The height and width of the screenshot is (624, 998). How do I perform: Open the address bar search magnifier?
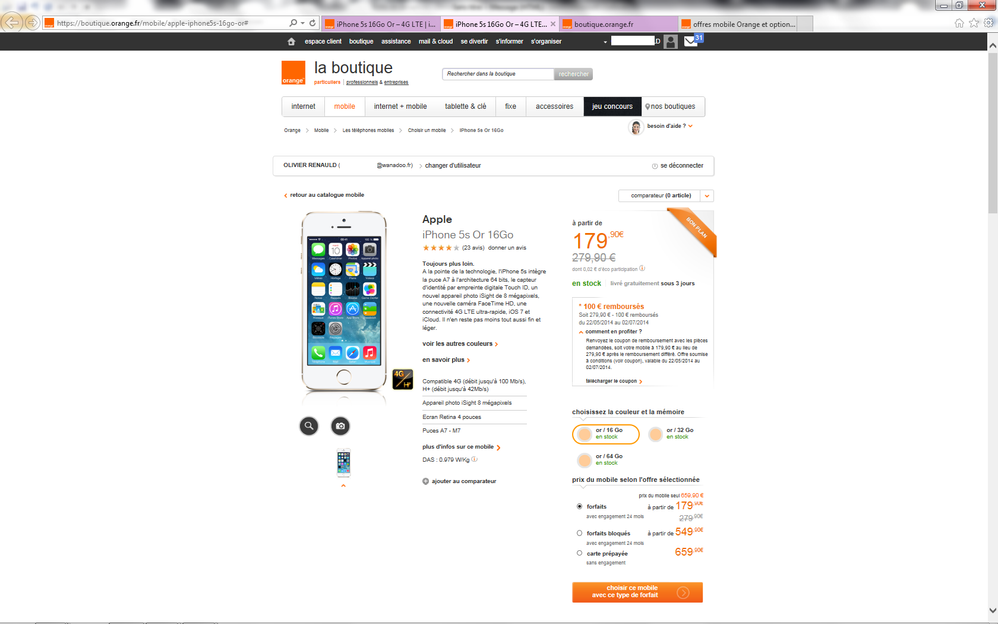pos(293,23)
